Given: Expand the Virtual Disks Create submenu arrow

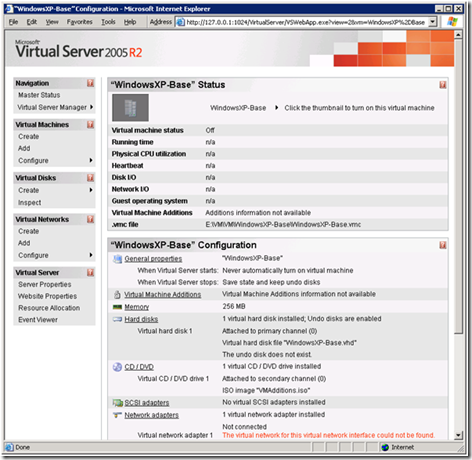Looking at the screenshot, I should click(x=91, y=190).
